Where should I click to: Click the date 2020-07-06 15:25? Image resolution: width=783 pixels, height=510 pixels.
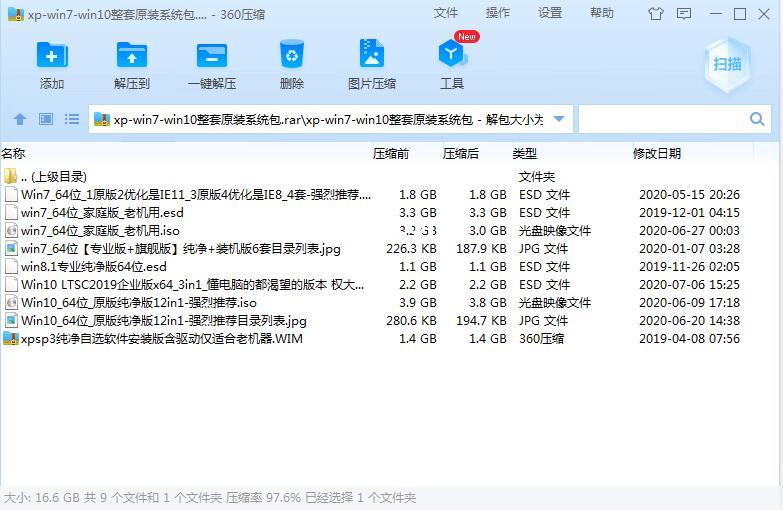(x=689, y=284)
